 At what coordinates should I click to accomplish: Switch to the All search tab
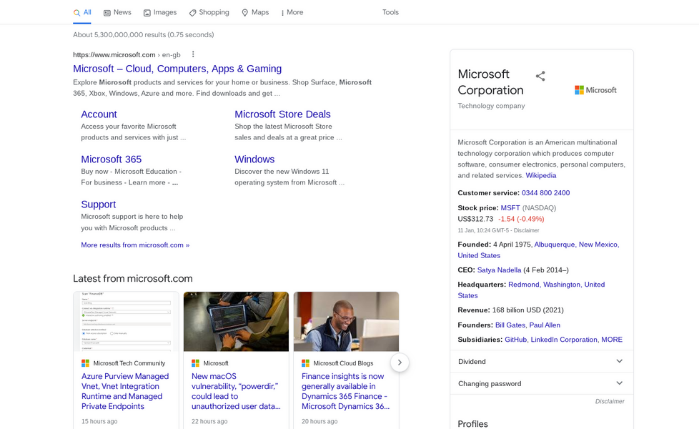82,12
